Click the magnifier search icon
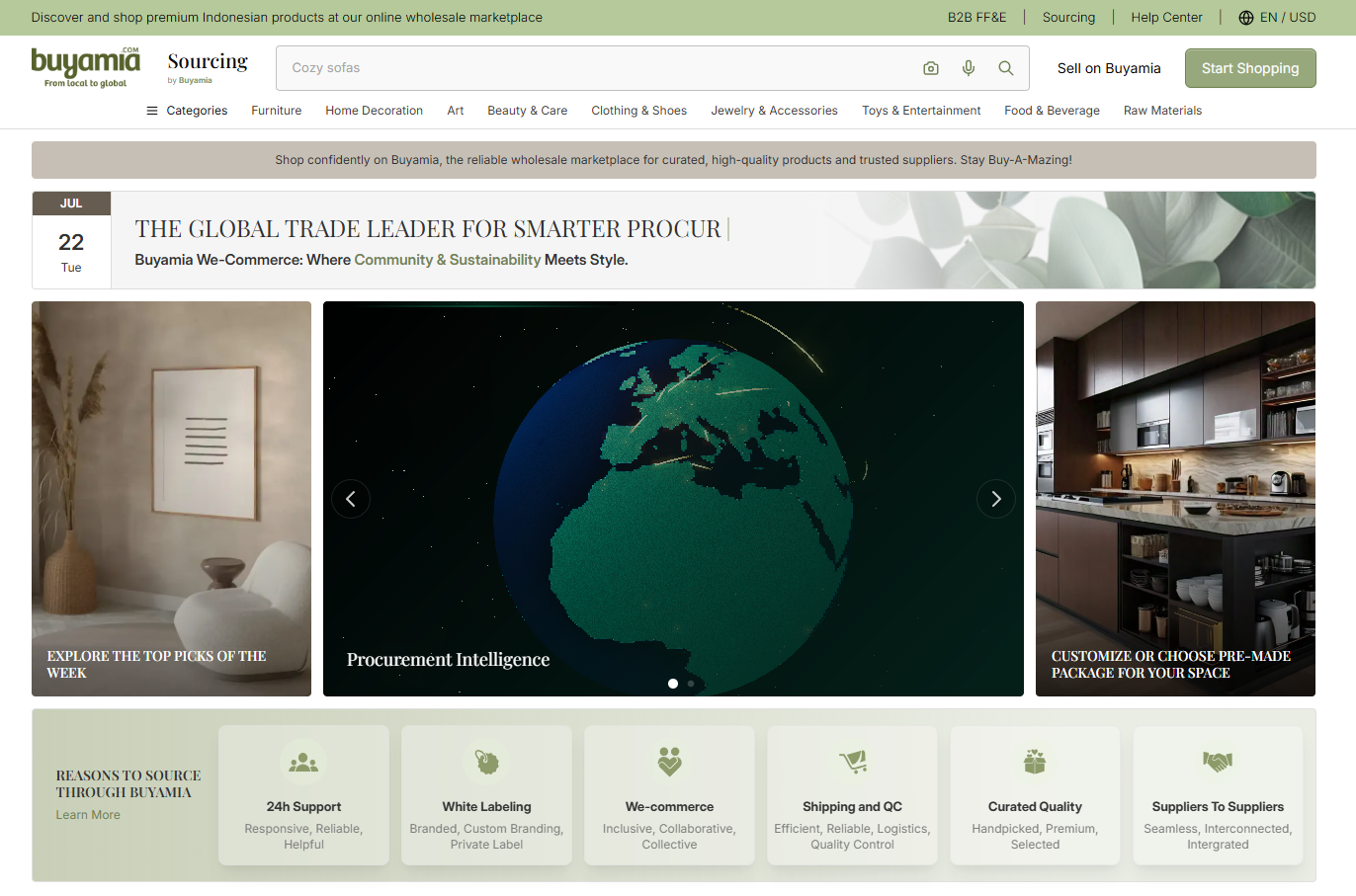Viewport: 1356px width, 896px height. (1006, 68)
